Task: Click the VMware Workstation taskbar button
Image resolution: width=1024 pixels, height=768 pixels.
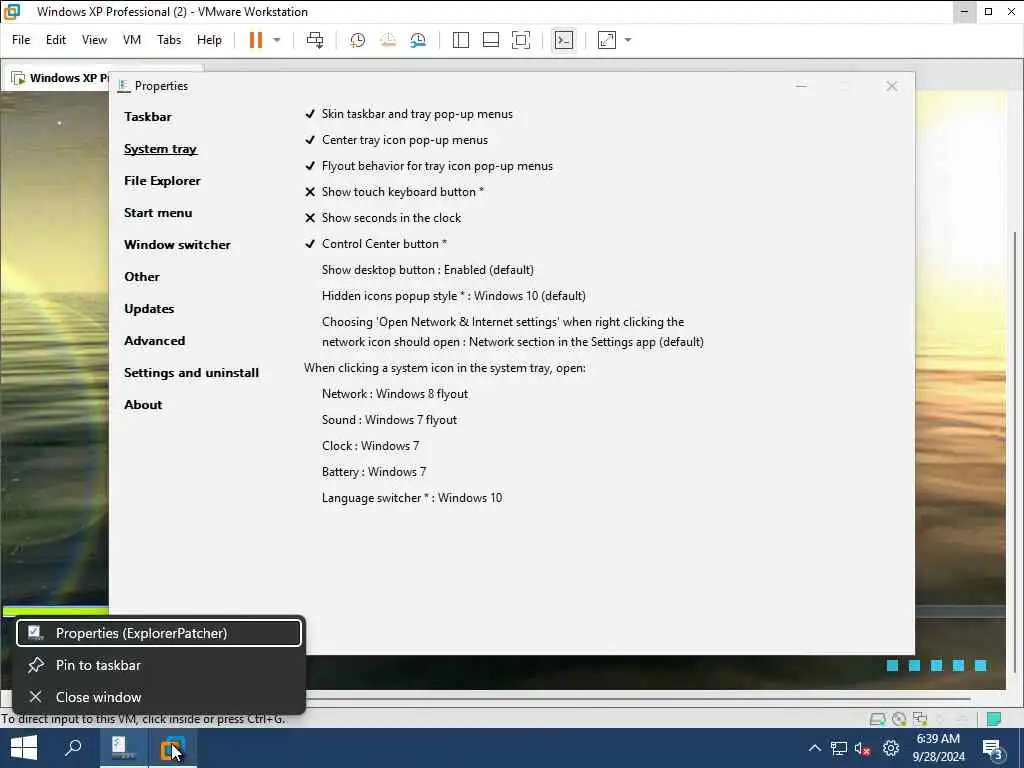Action: [173, 748]
